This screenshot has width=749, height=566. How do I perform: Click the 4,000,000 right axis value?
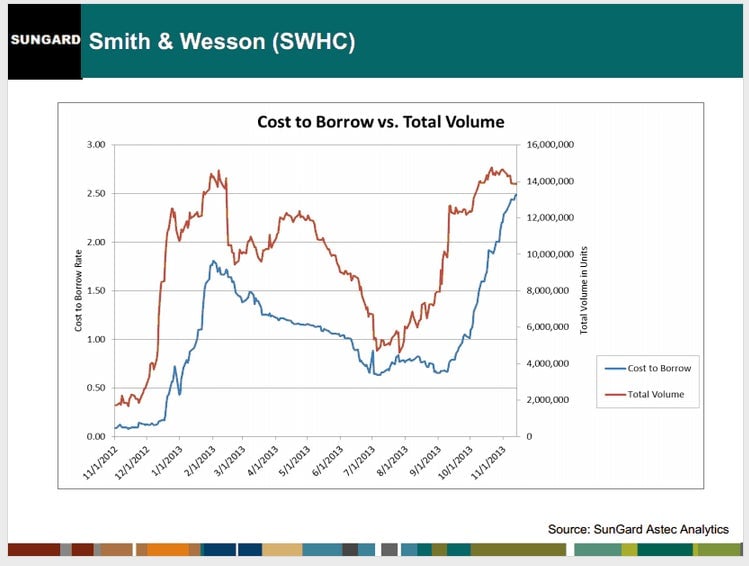point(548,363)
